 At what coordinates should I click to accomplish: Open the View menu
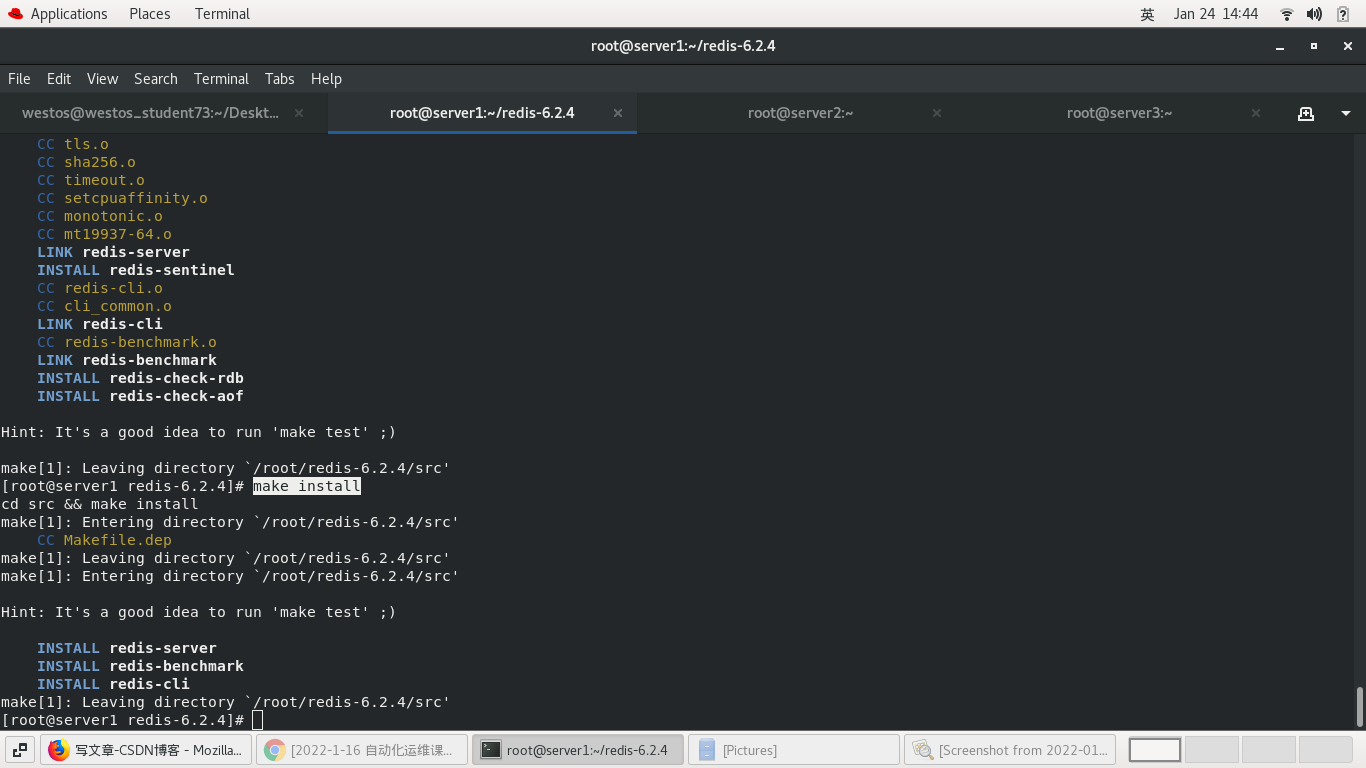click(x=102, y=79)
